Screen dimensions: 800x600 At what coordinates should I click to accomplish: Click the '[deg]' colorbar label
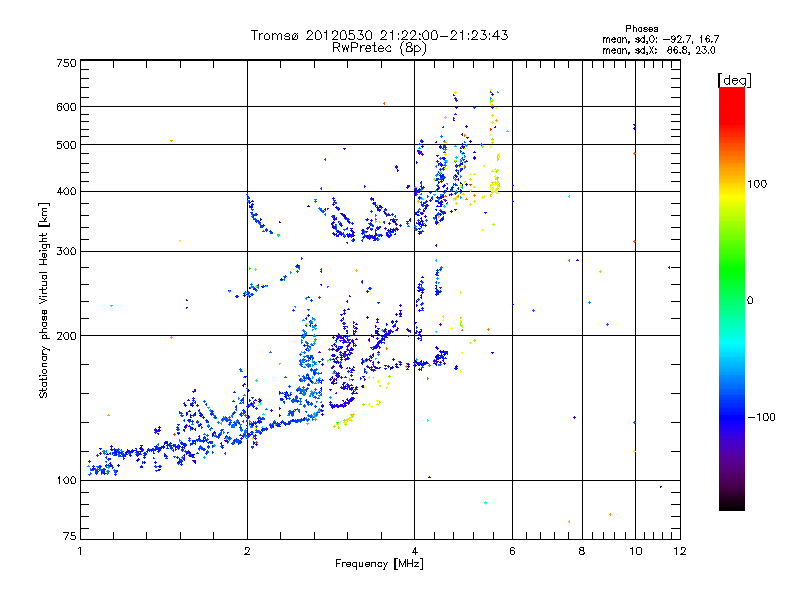point(734,80)
